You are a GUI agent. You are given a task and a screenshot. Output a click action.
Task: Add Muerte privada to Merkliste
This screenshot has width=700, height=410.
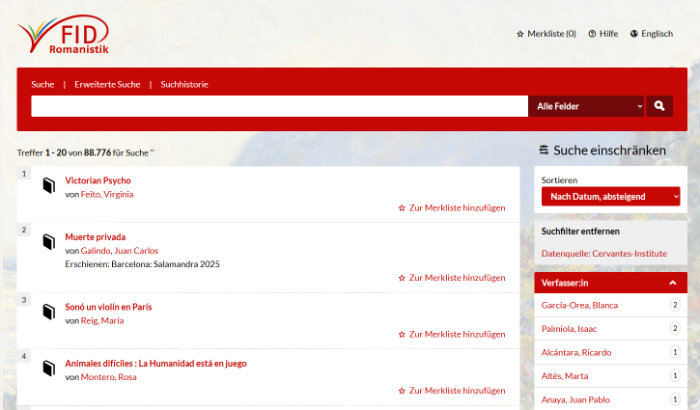[x=451, y=278]
